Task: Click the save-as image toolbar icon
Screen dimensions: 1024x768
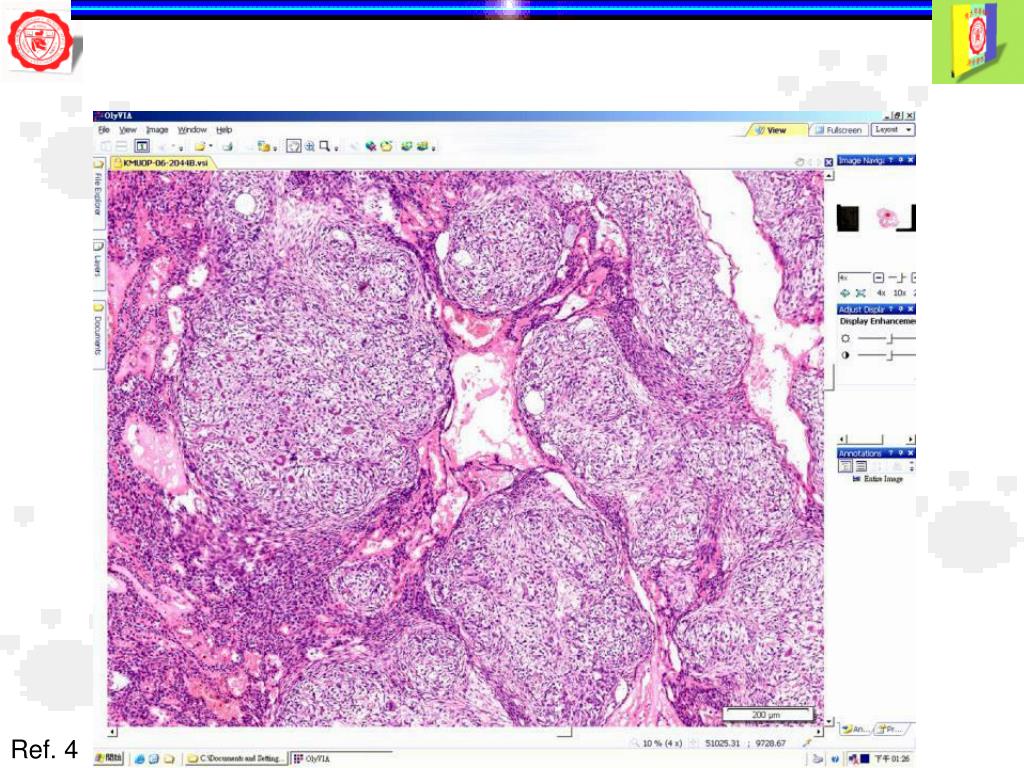Action: click(x=227, y=146)
